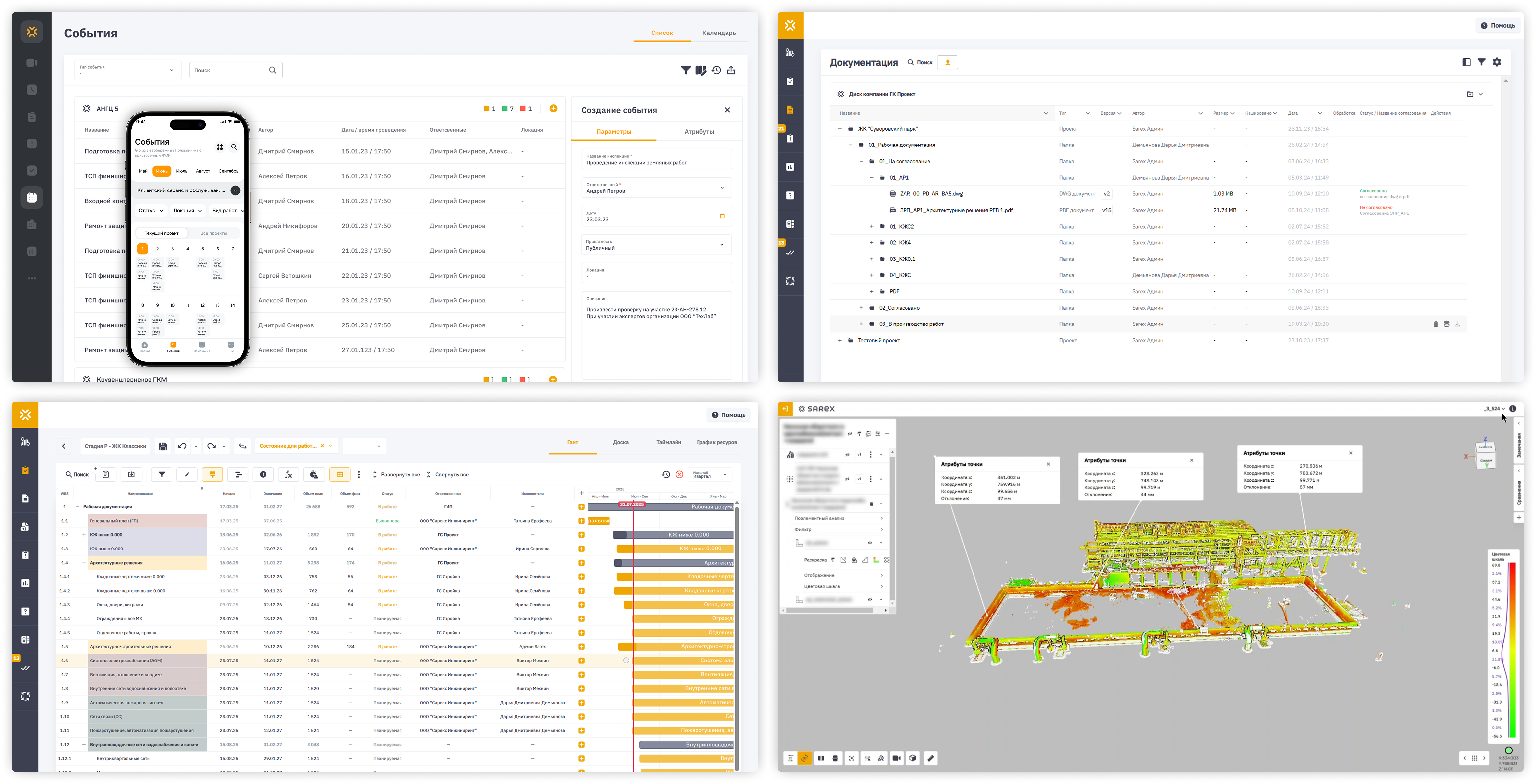Toggle the highlighted table view button in Gantt toolbar
Screen dimensions: 1536x784
pyautogui.click(x=340, y=475)
